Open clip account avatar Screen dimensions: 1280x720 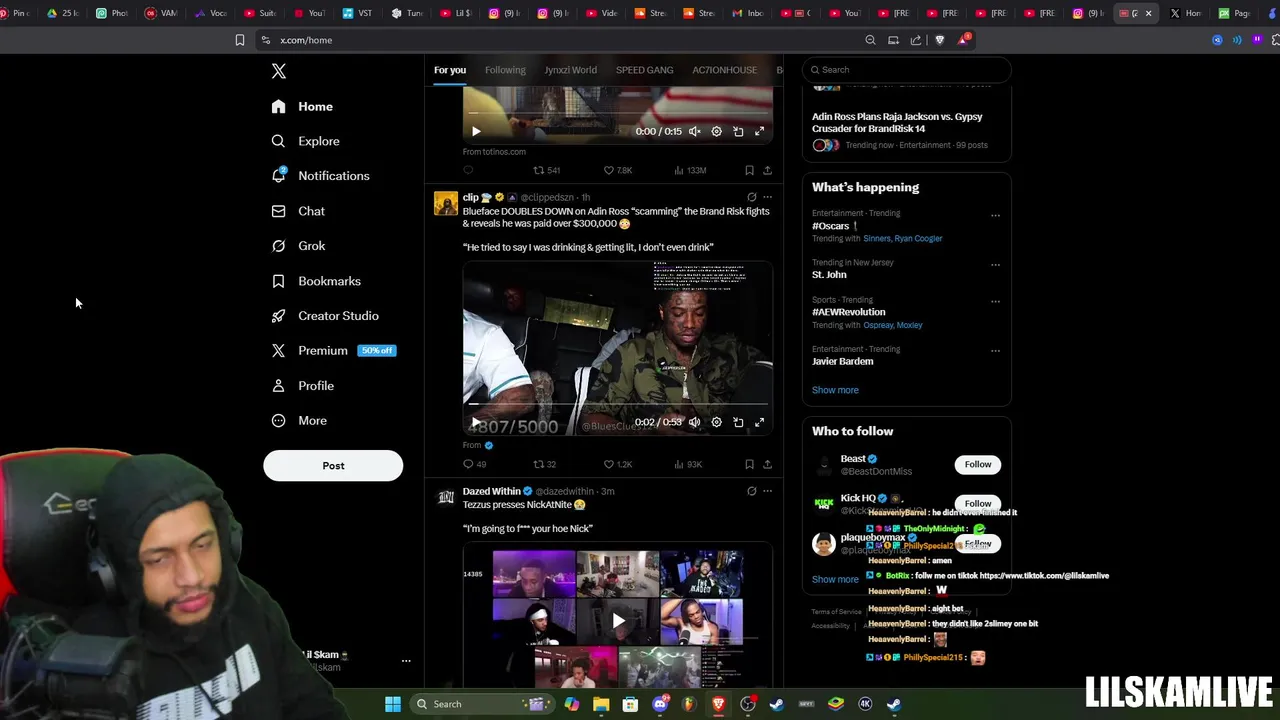tap(446, 204)
